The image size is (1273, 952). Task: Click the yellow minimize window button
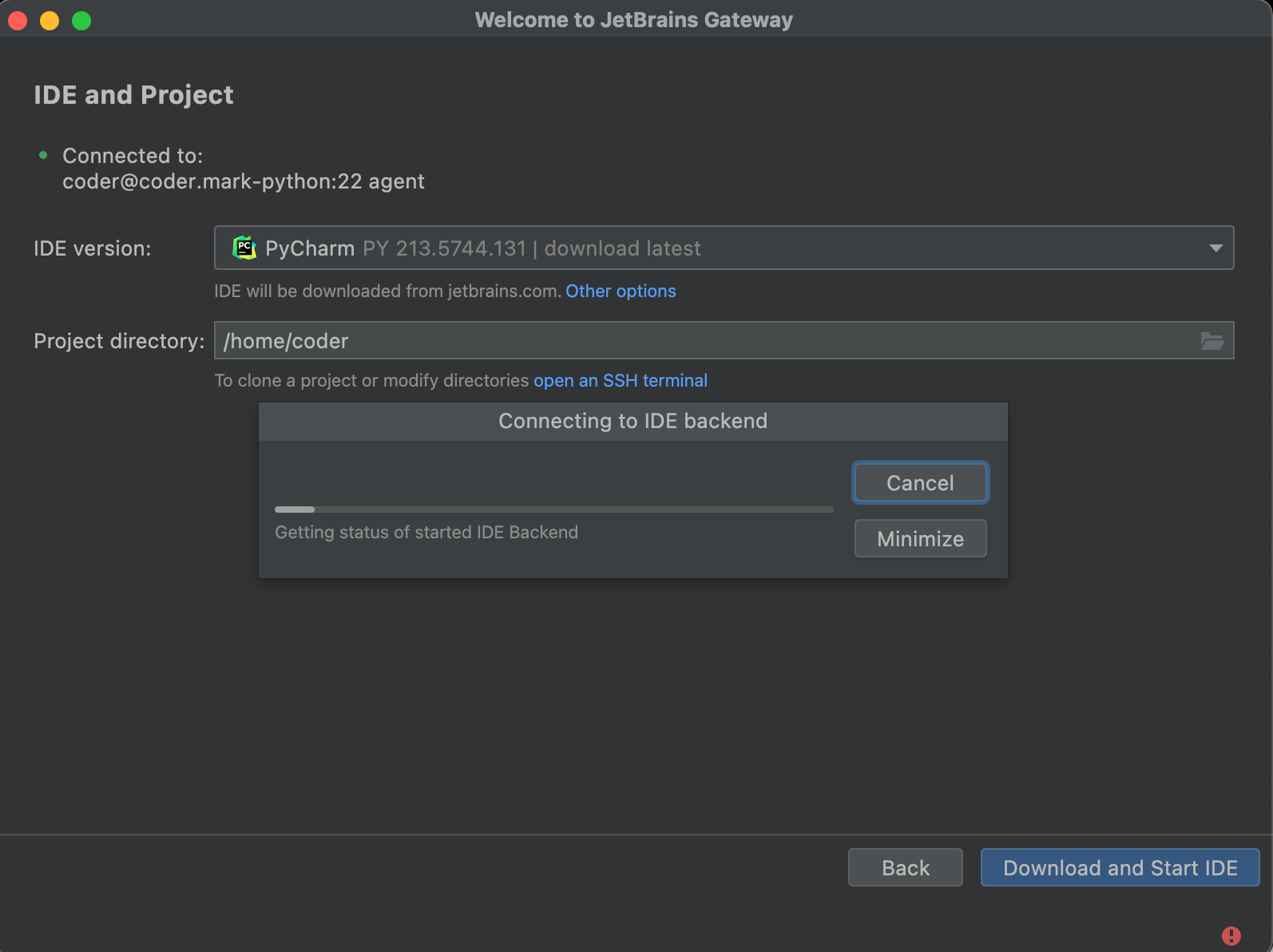(50, 21)
